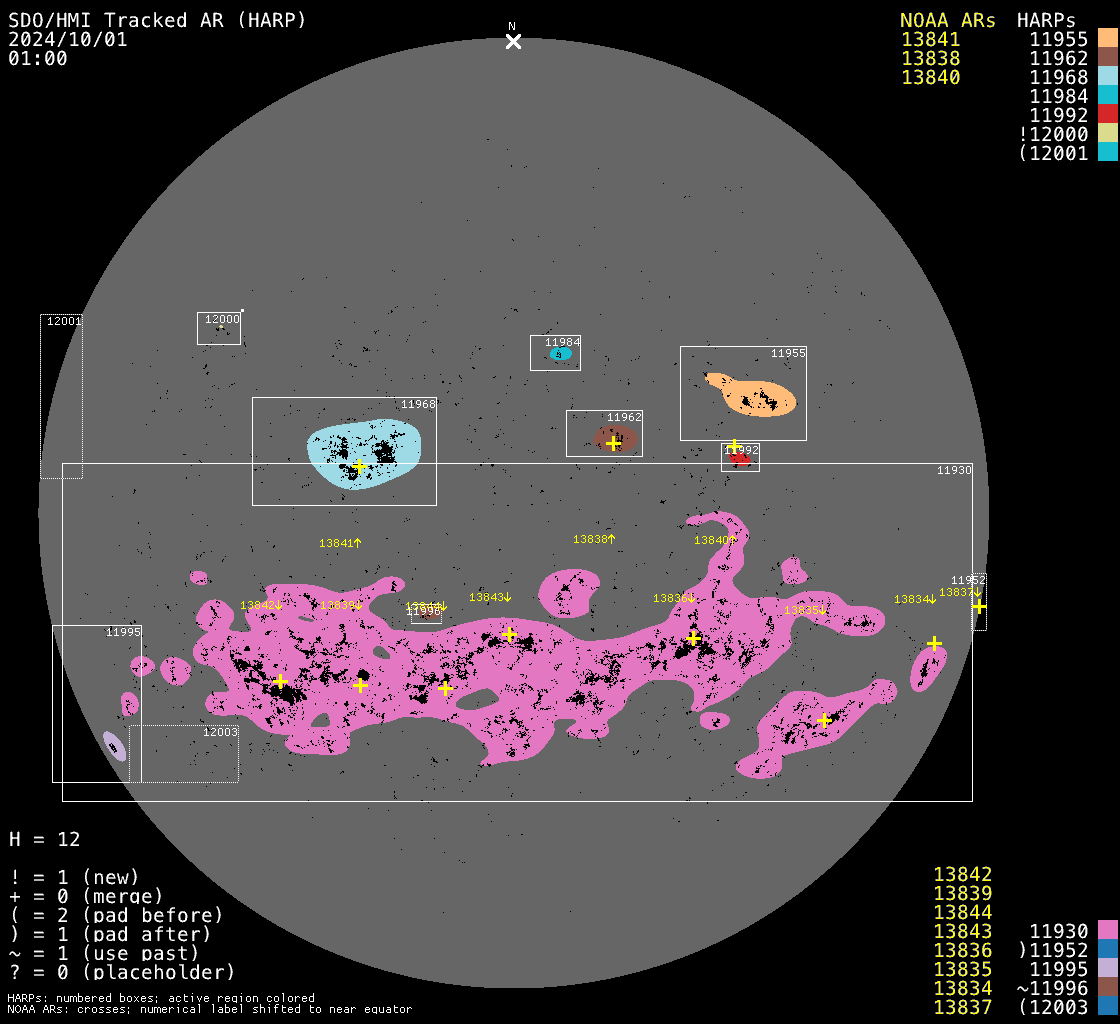Click the yellow cross inside HARP 11968
This screenshot has height=1024, width=1120.
click(360, 466)
